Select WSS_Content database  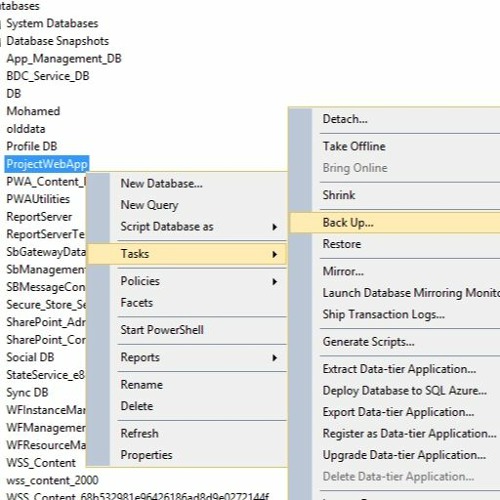(x=41, y=463)
